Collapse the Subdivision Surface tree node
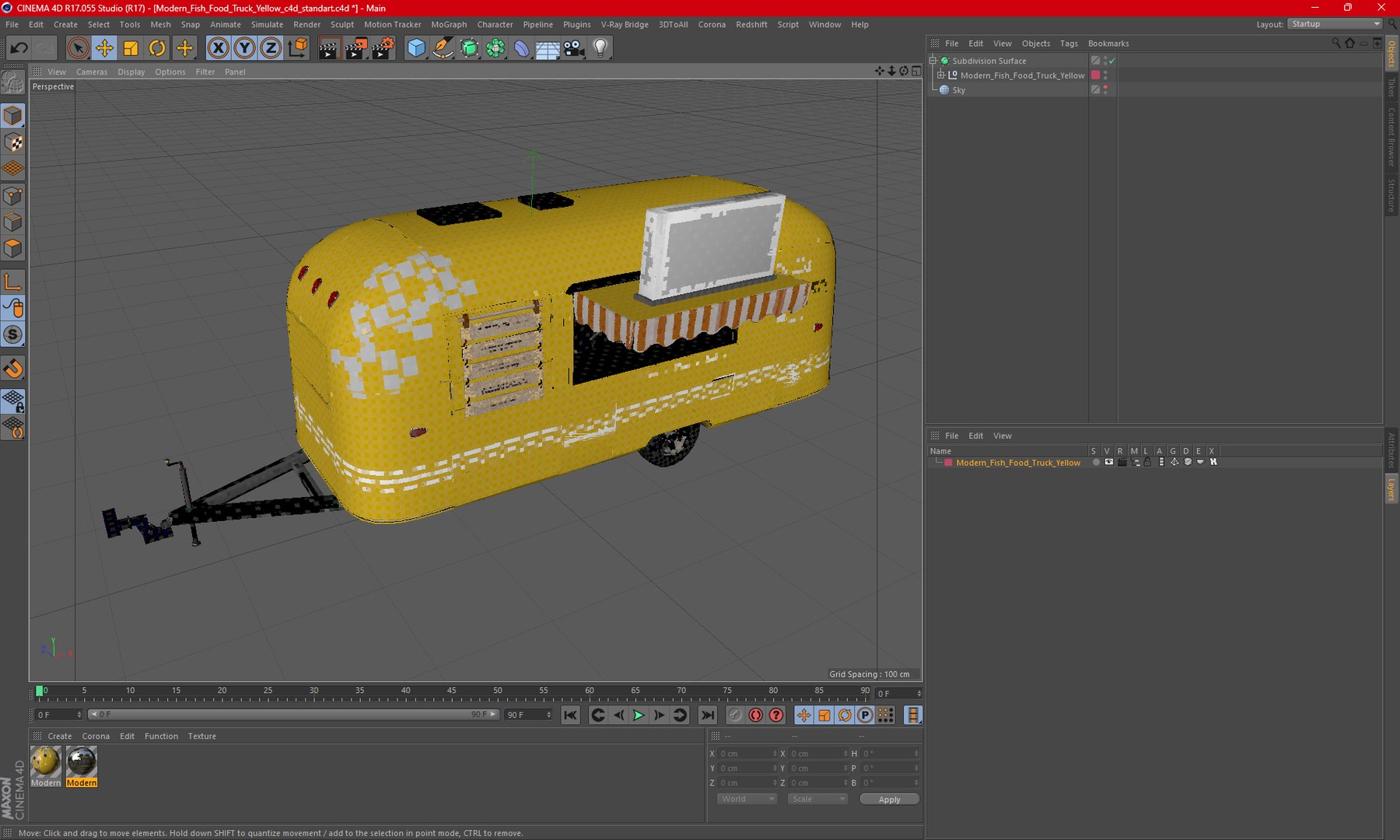The height and width of the screenshot is (840, 1400). pos(933,61)
